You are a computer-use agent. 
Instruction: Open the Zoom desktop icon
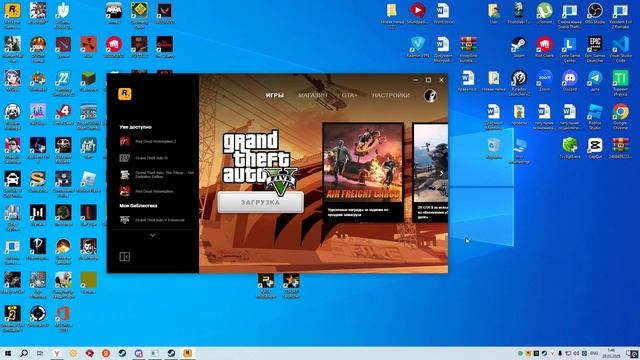544,81
